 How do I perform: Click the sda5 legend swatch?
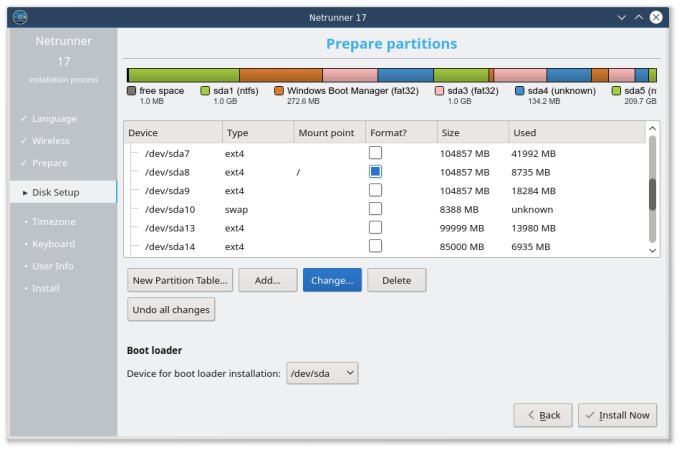coord(616,91)
